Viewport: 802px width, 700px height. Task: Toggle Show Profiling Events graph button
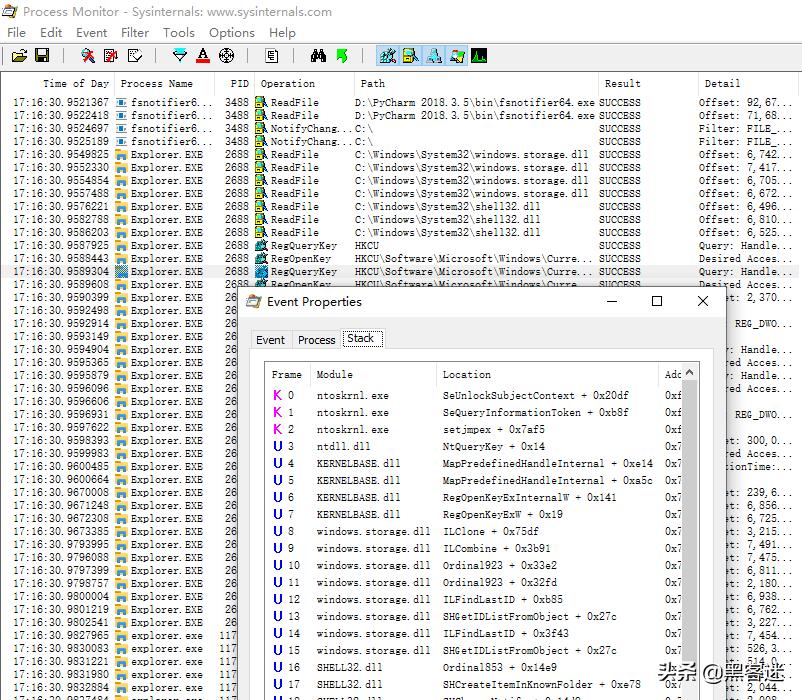point(480,56)
